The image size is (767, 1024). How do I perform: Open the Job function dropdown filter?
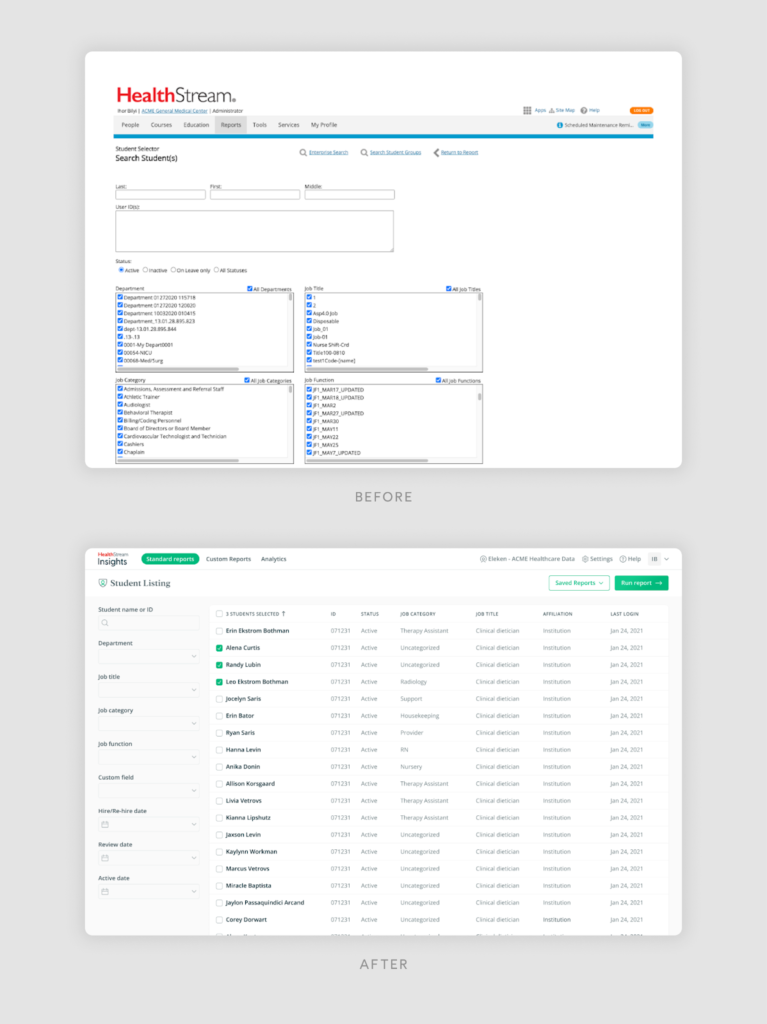point(148,757)
